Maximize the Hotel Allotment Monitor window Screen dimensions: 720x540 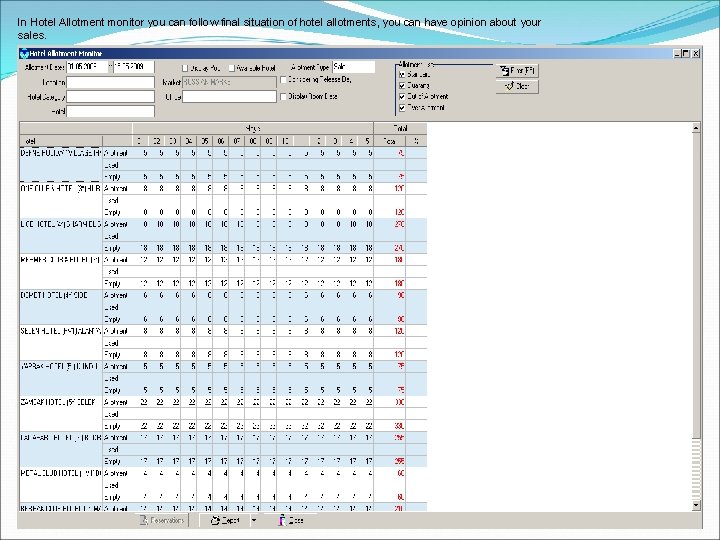point(686,53)
